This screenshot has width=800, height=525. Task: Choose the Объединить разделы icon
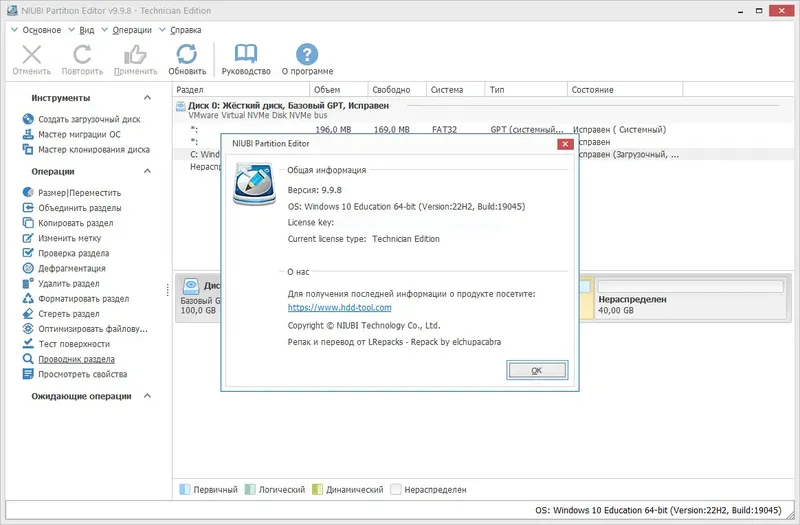point(28,208)
